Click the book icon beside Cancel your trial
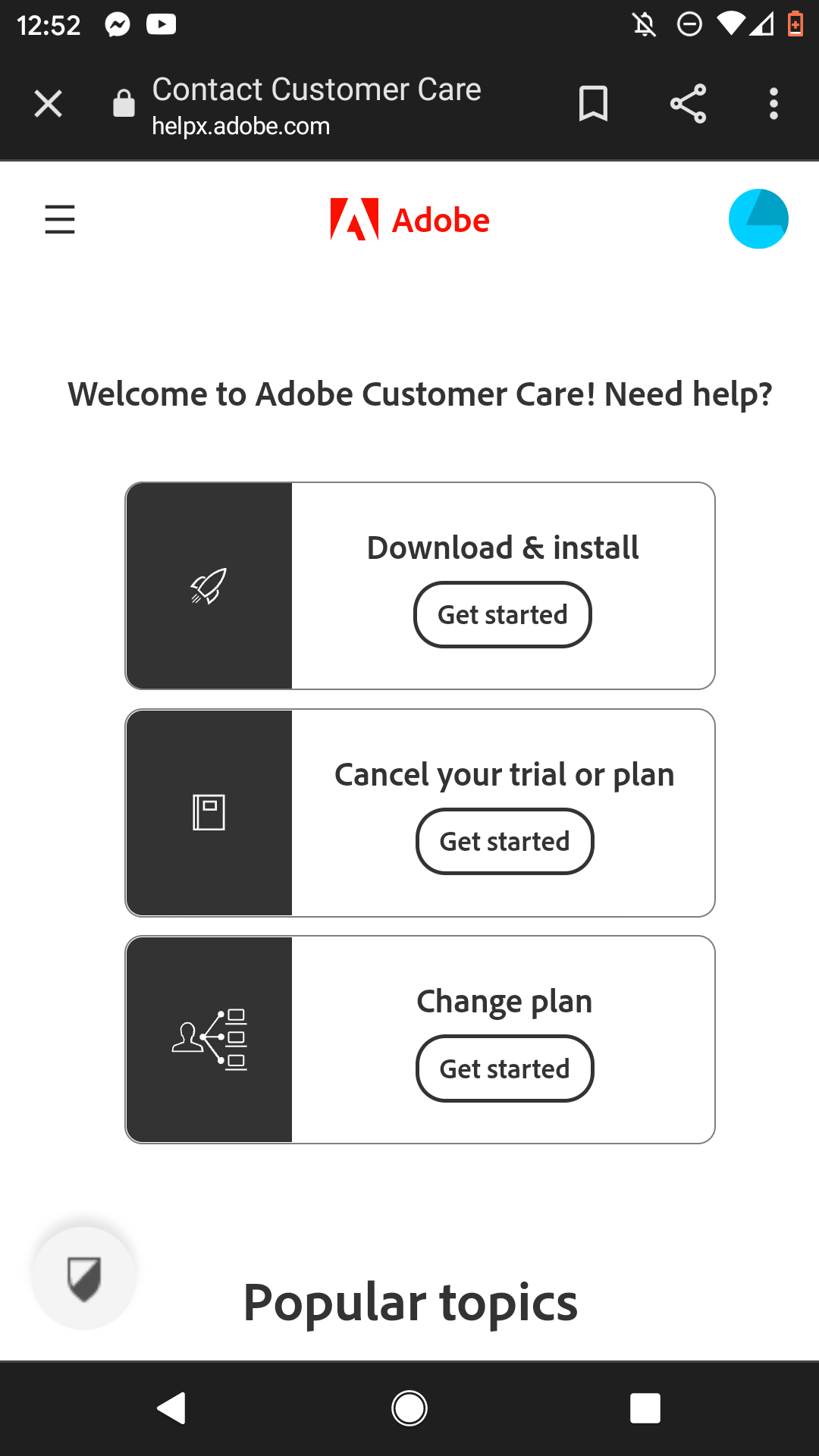 209,811
